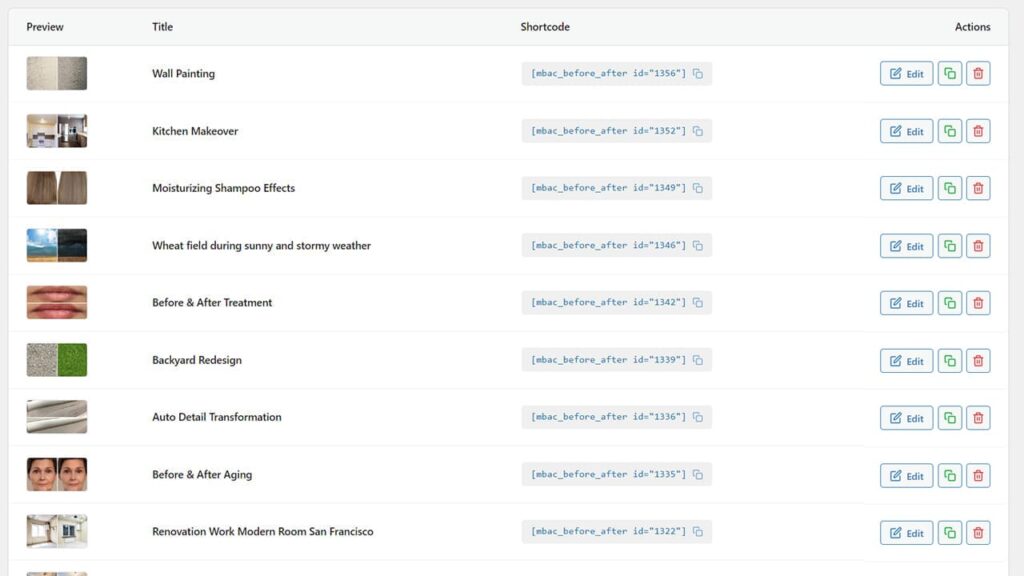The image size is (1024, 576).
Task: Copy shortcode with id 1352
Action: click(698, 131)
